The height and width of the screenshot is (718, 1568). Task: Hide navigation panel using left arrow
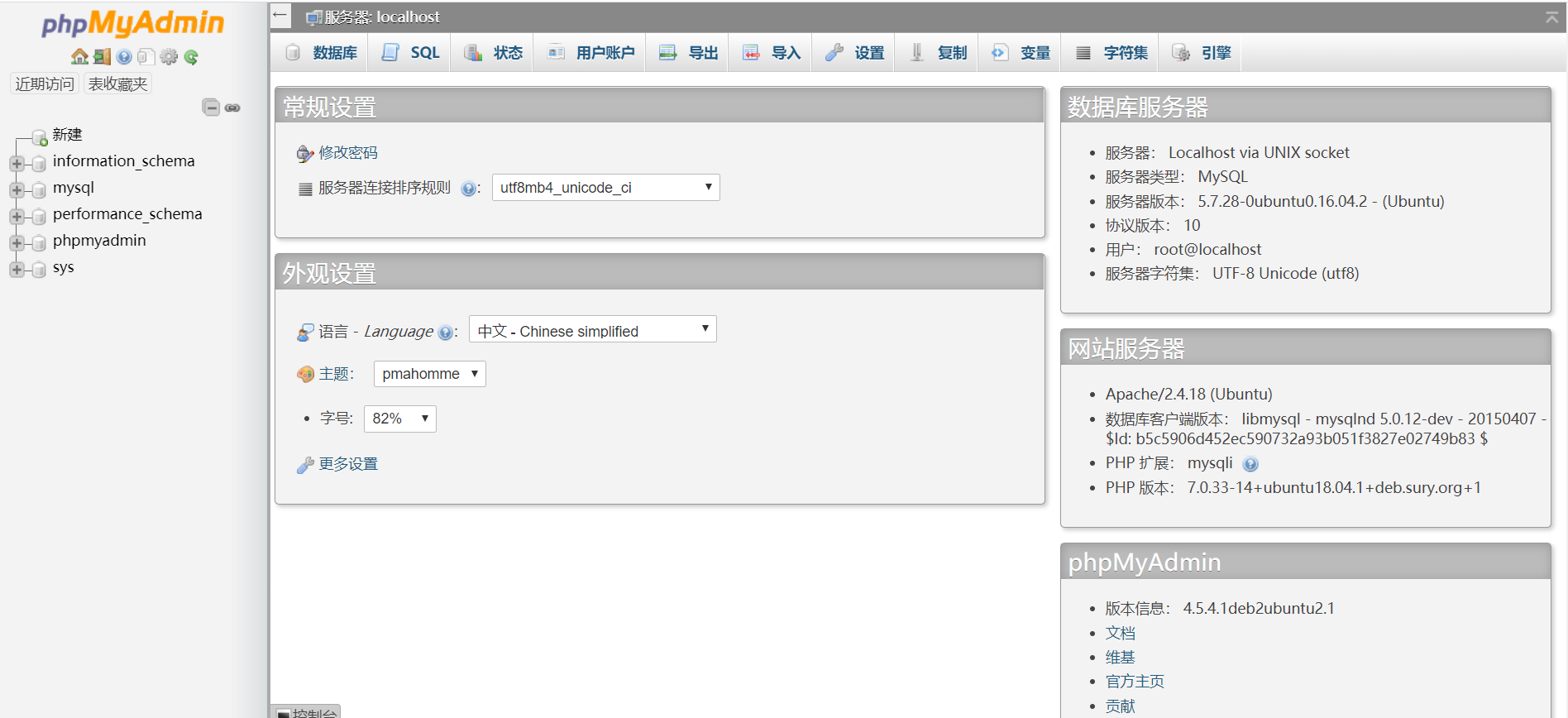pyautogui.click(x=280, y=15)
